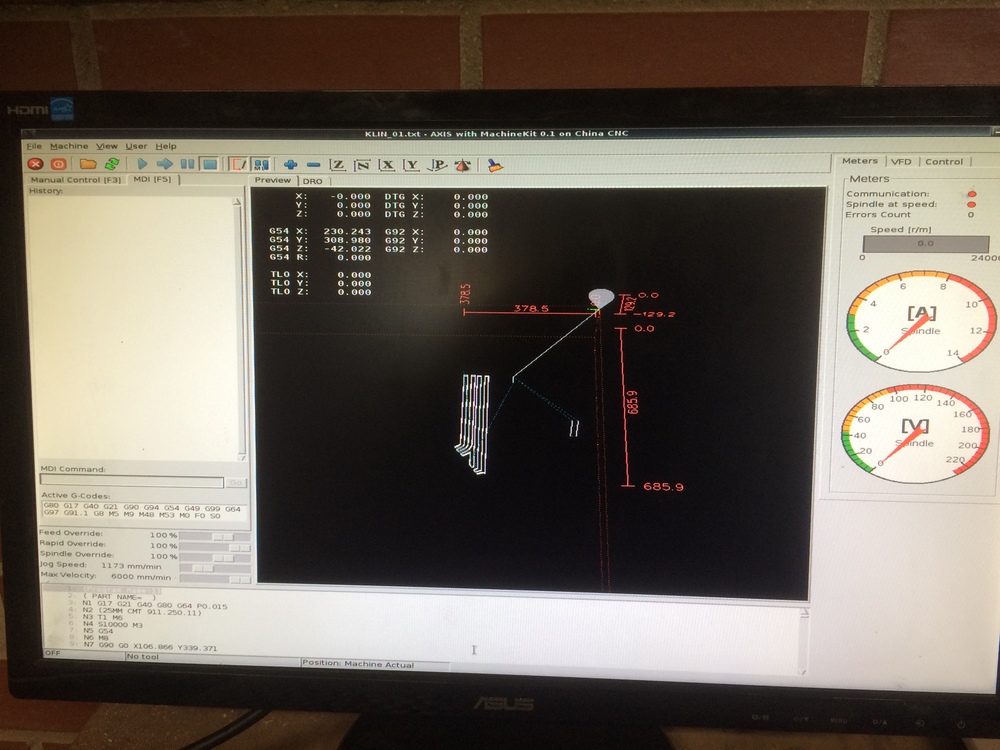
Task: Switch to perspective P view
Action: (437, 165)
